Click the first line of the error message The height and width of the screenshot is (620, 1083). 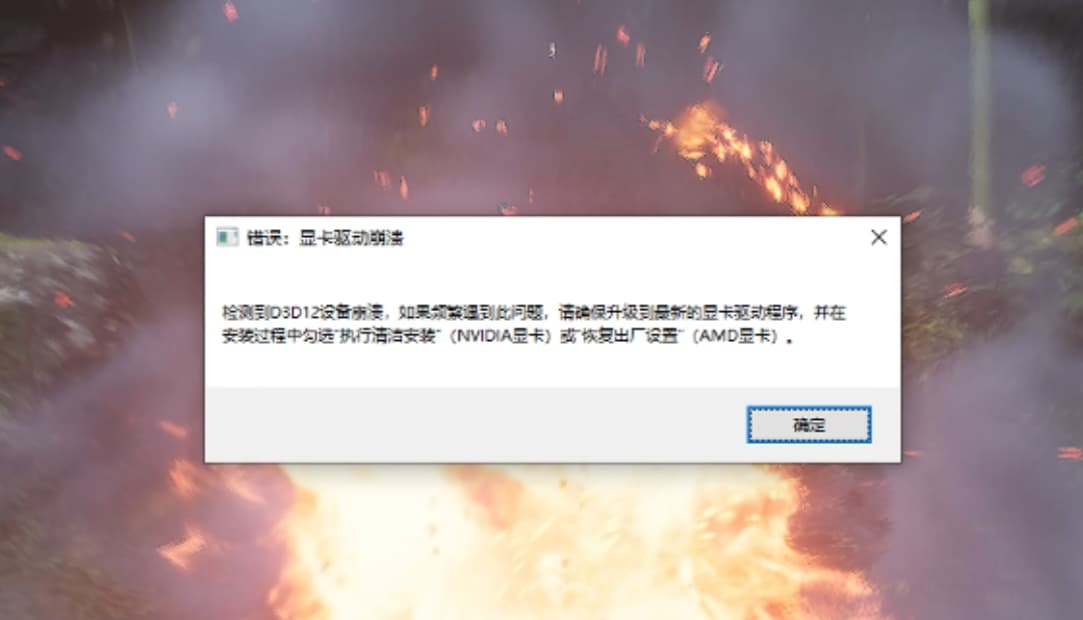tap(533, 313)
